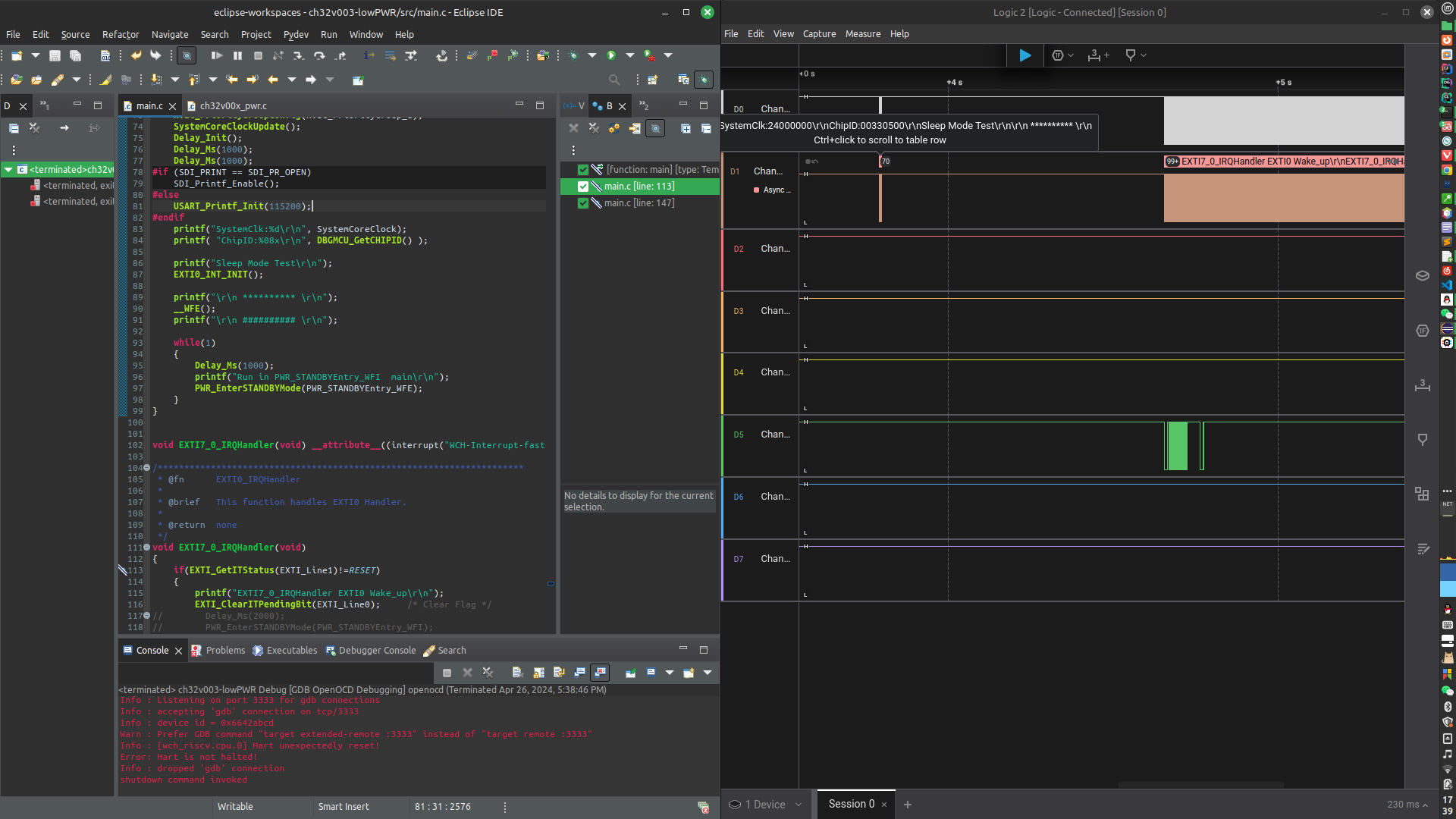Click the Skip All Breakpoints toolbar button

pos(187,55)
